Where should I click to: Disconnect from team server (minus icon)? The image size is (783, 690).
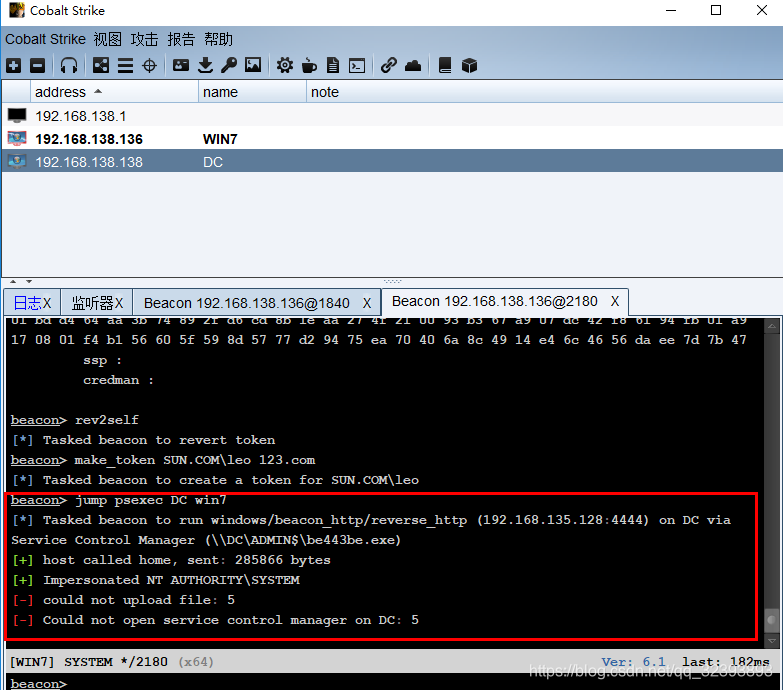point(37,65)
